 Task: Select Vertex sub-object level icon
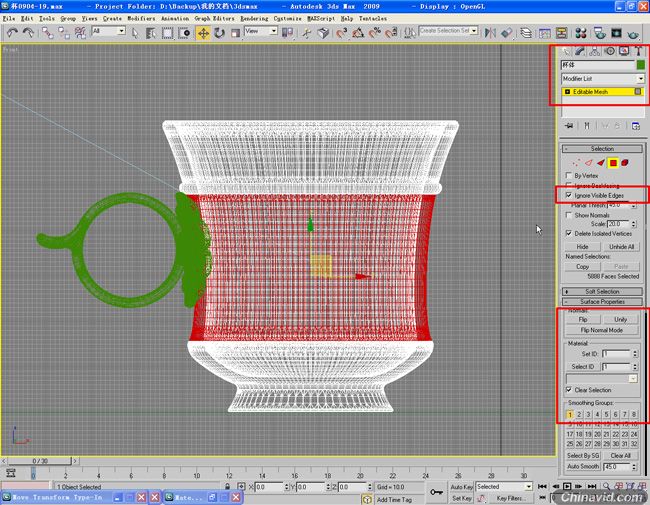pos(576,163)
